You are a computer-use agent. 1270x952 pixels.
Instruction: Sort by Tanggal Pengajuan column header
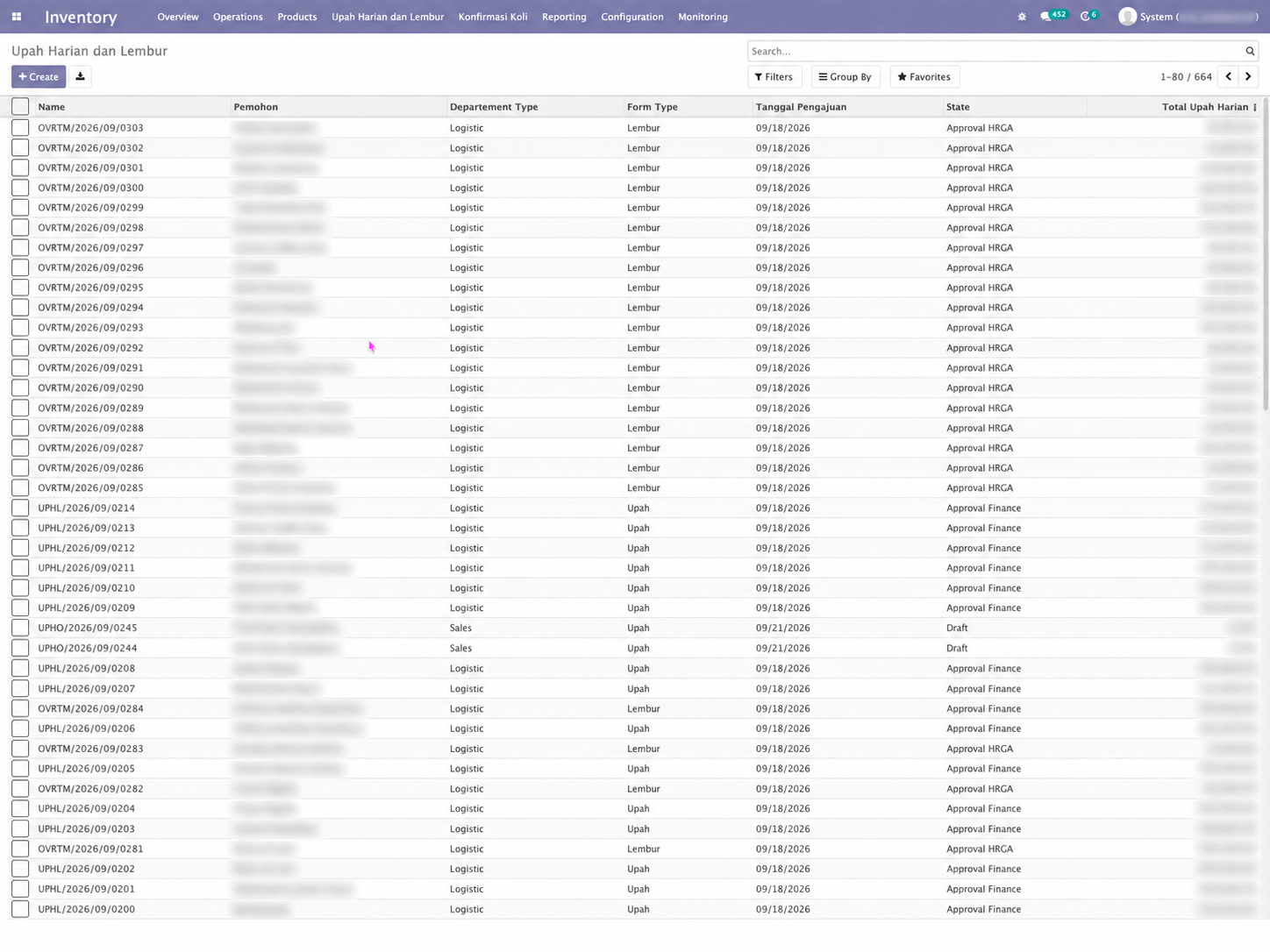(847, 107)
